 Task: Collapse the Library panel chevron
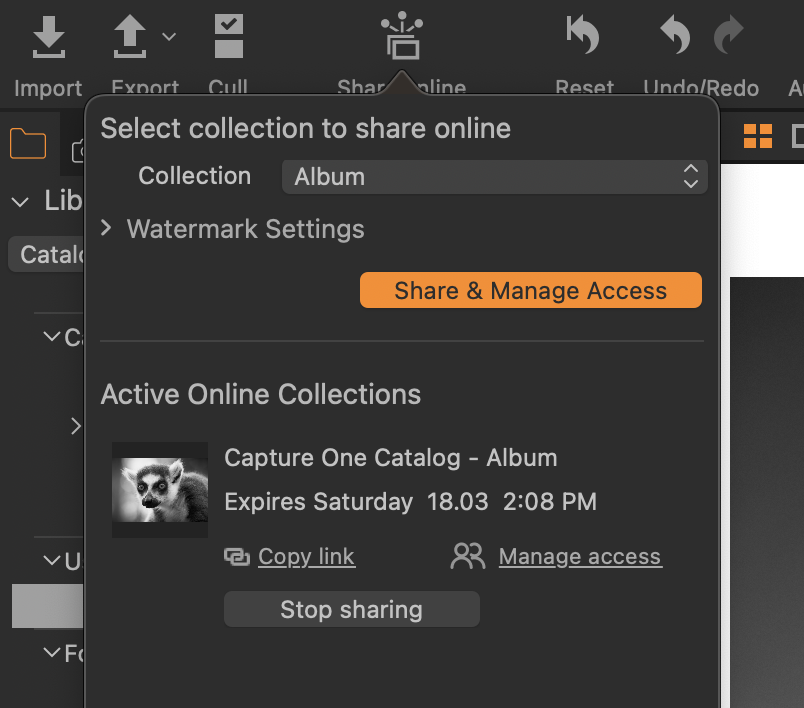pos(20,202)
